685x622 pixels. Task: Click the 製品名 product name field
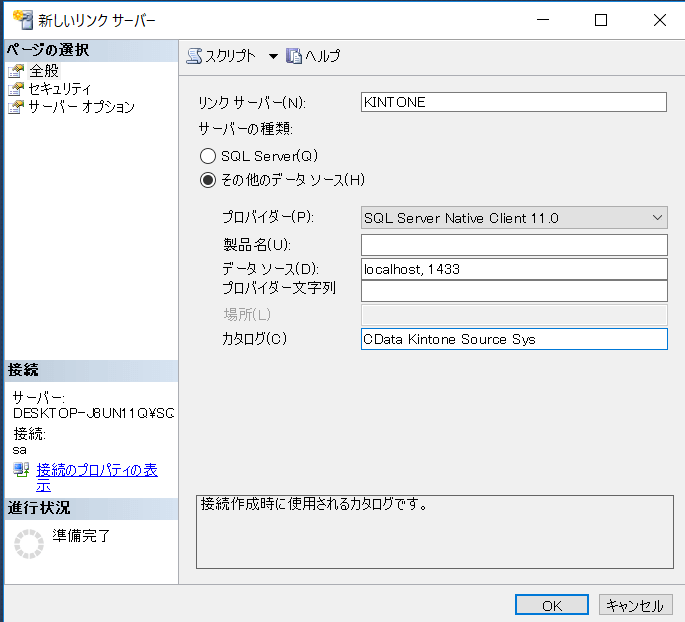pos(514,245)
